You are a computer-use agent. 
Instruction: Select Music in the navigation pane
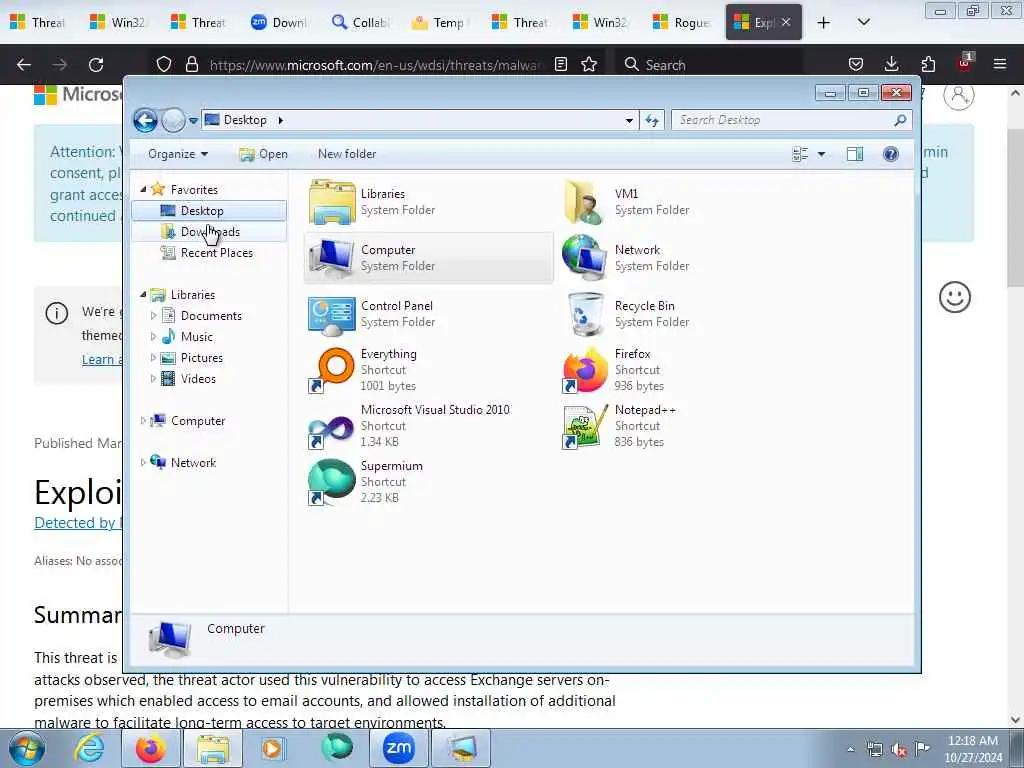point(197,337)
